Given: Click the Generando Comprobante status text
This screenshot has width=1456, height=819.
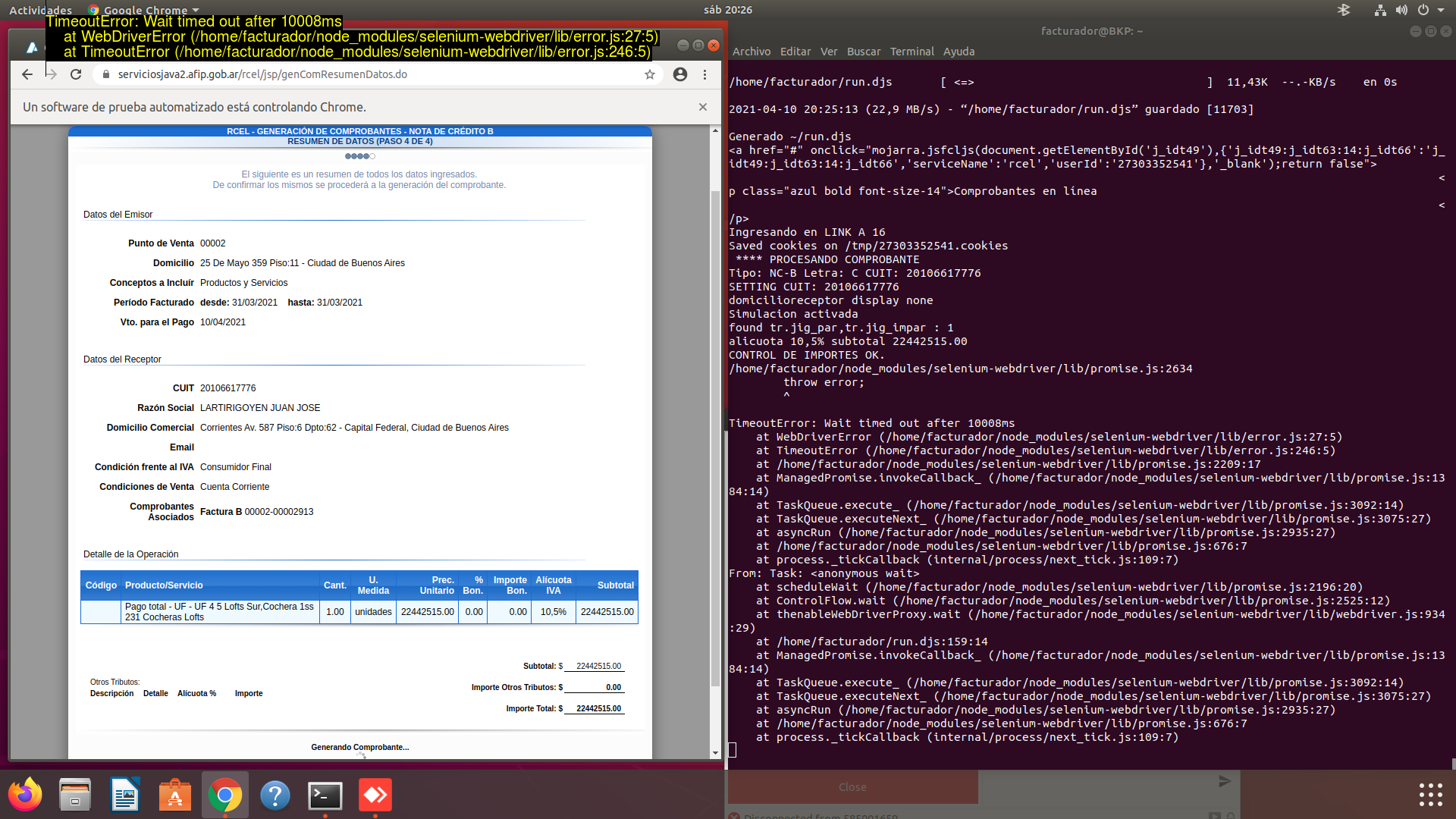Looking at the screenshot, I should (x=360, y=747).
